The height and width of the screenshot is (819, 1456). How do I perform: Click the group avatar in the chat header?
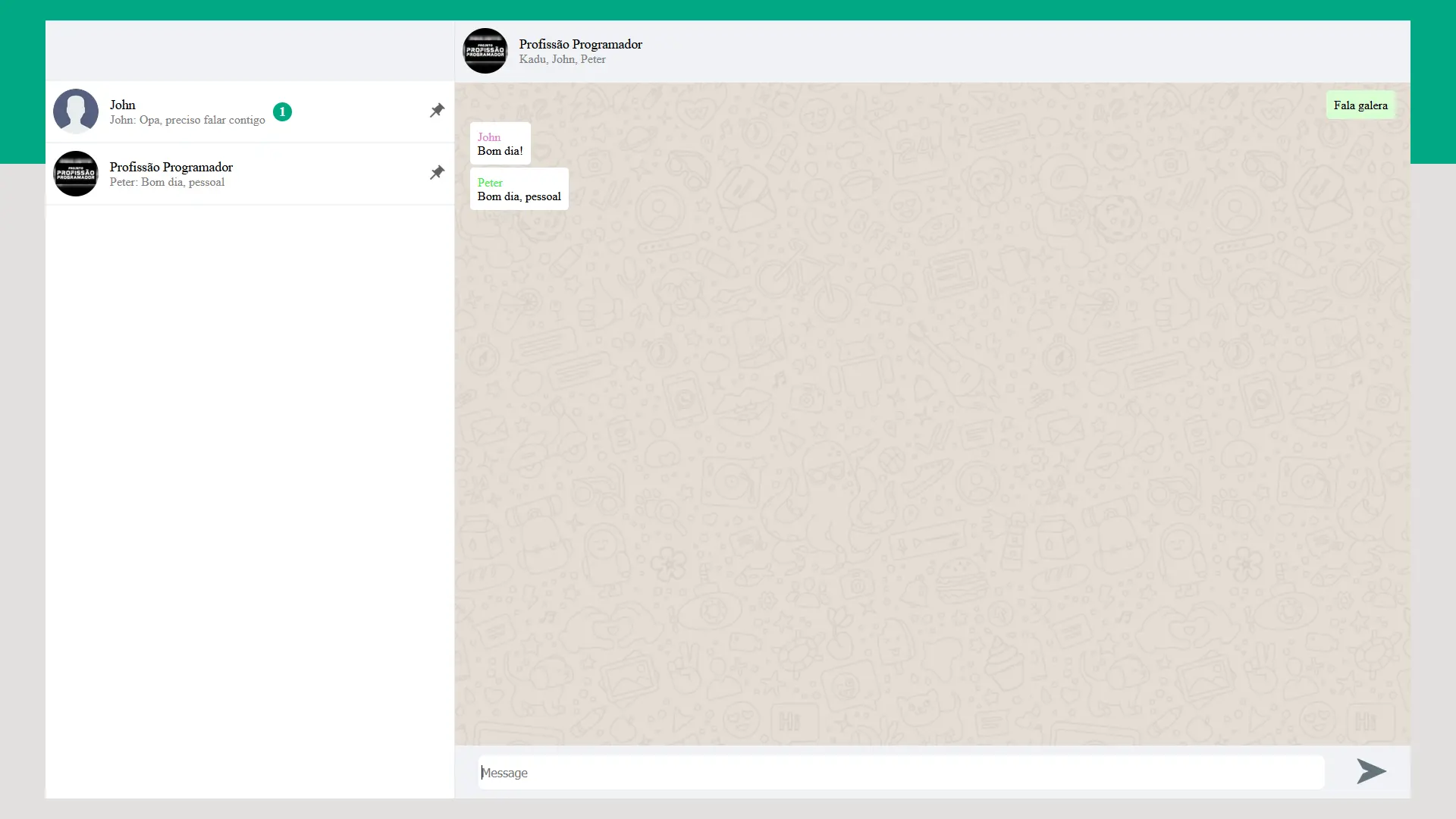485,51
